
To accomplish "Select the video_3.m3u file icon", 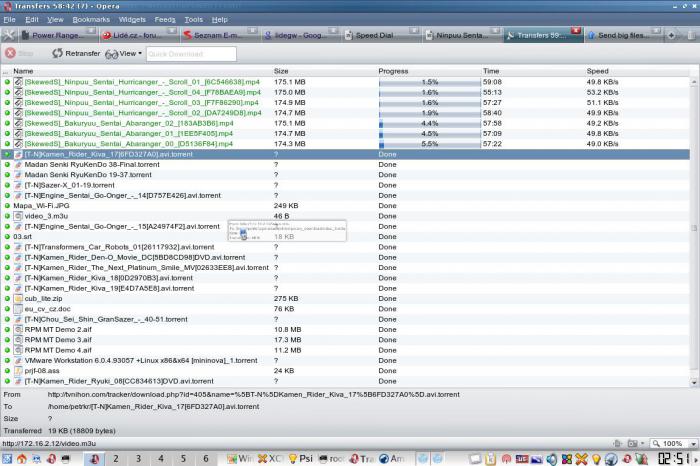I will (18, 216).
